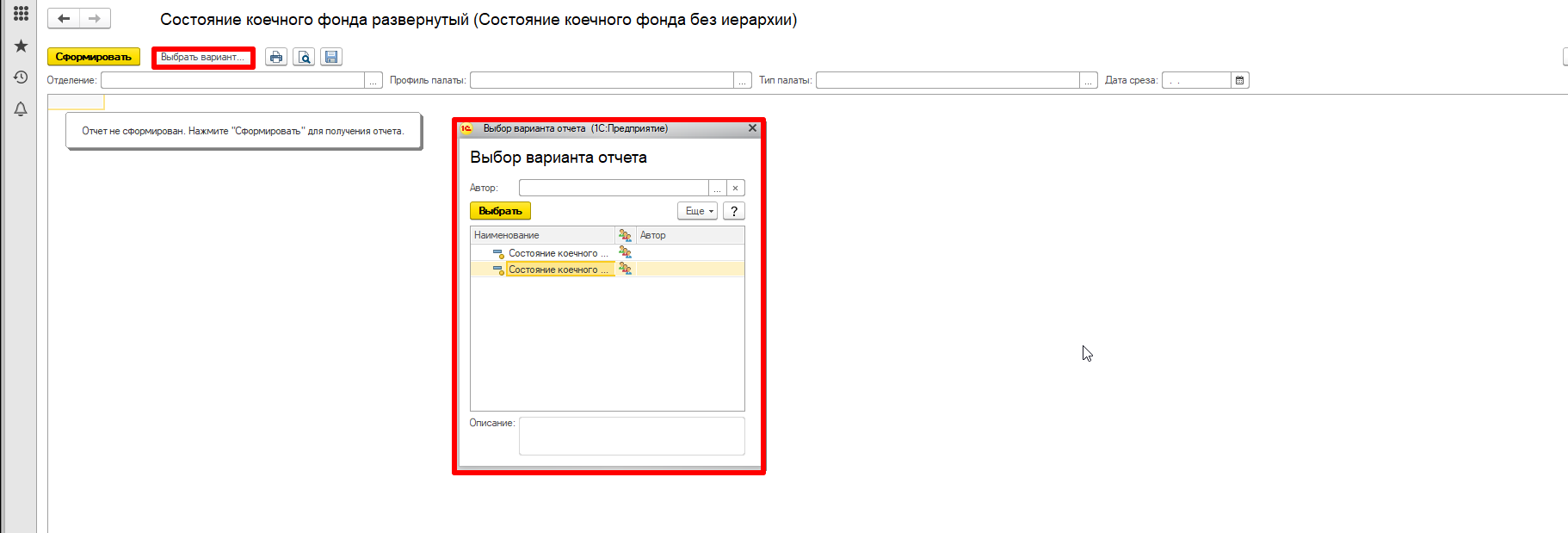Expand the Еще dropdown menu
This screenshot has width=1568, height=533.
[698, 211]
